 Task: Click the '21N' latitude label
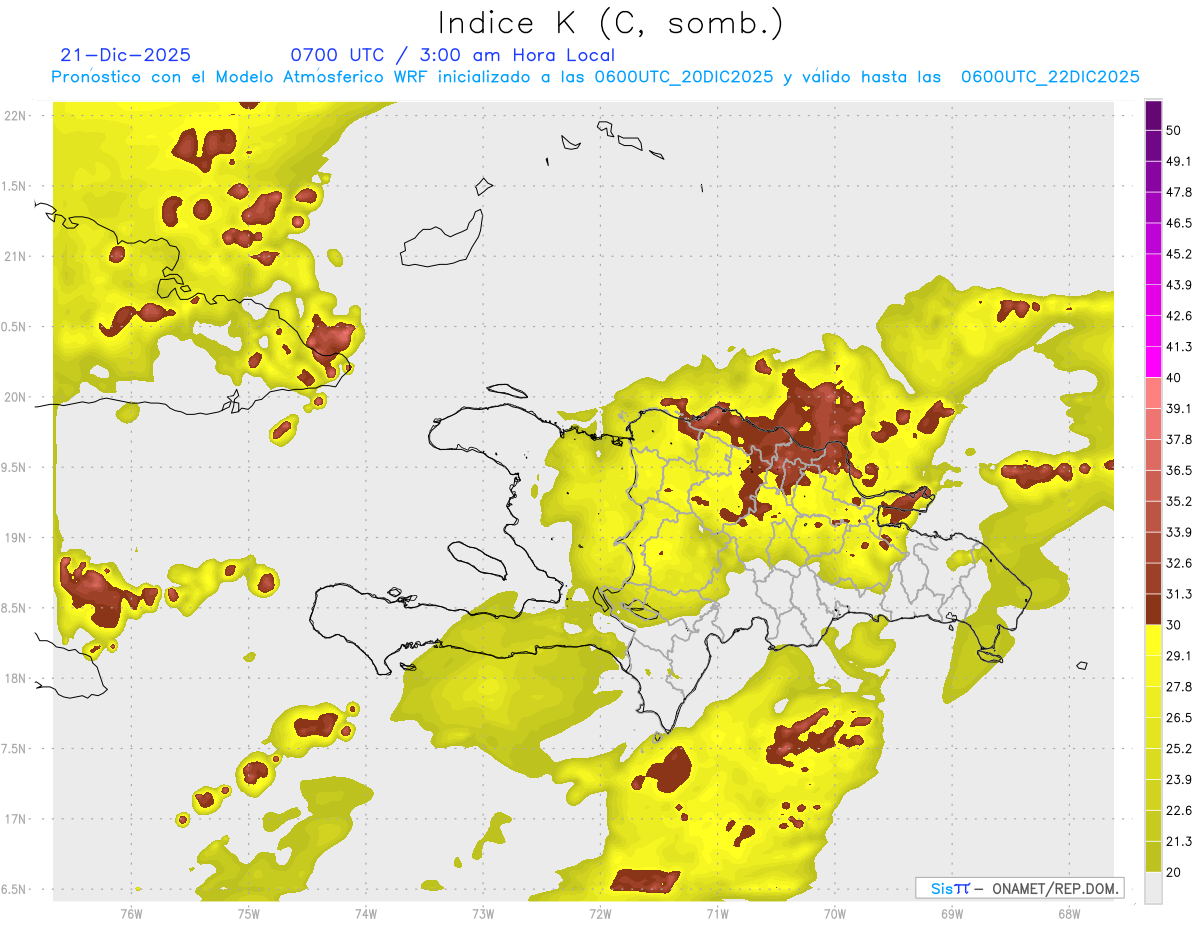pyautogui.click(x=15, y=257)
